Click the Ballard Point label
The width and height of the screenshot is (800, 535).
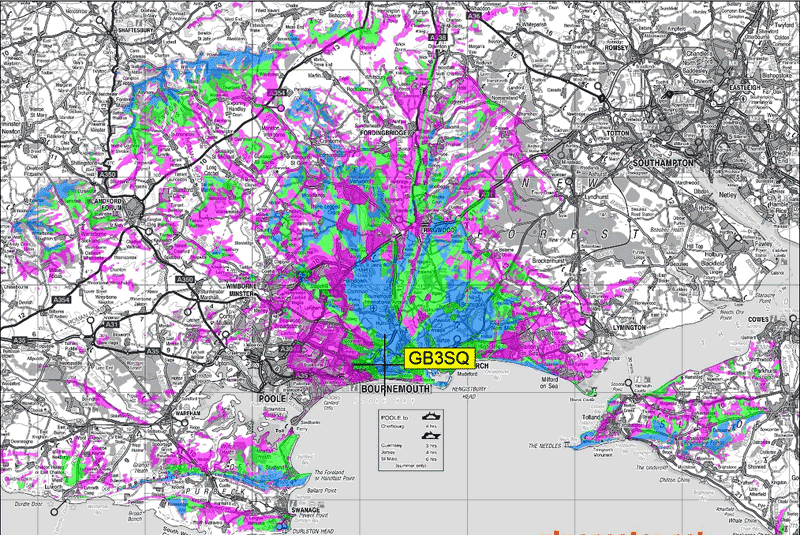[x=323, y=490]
